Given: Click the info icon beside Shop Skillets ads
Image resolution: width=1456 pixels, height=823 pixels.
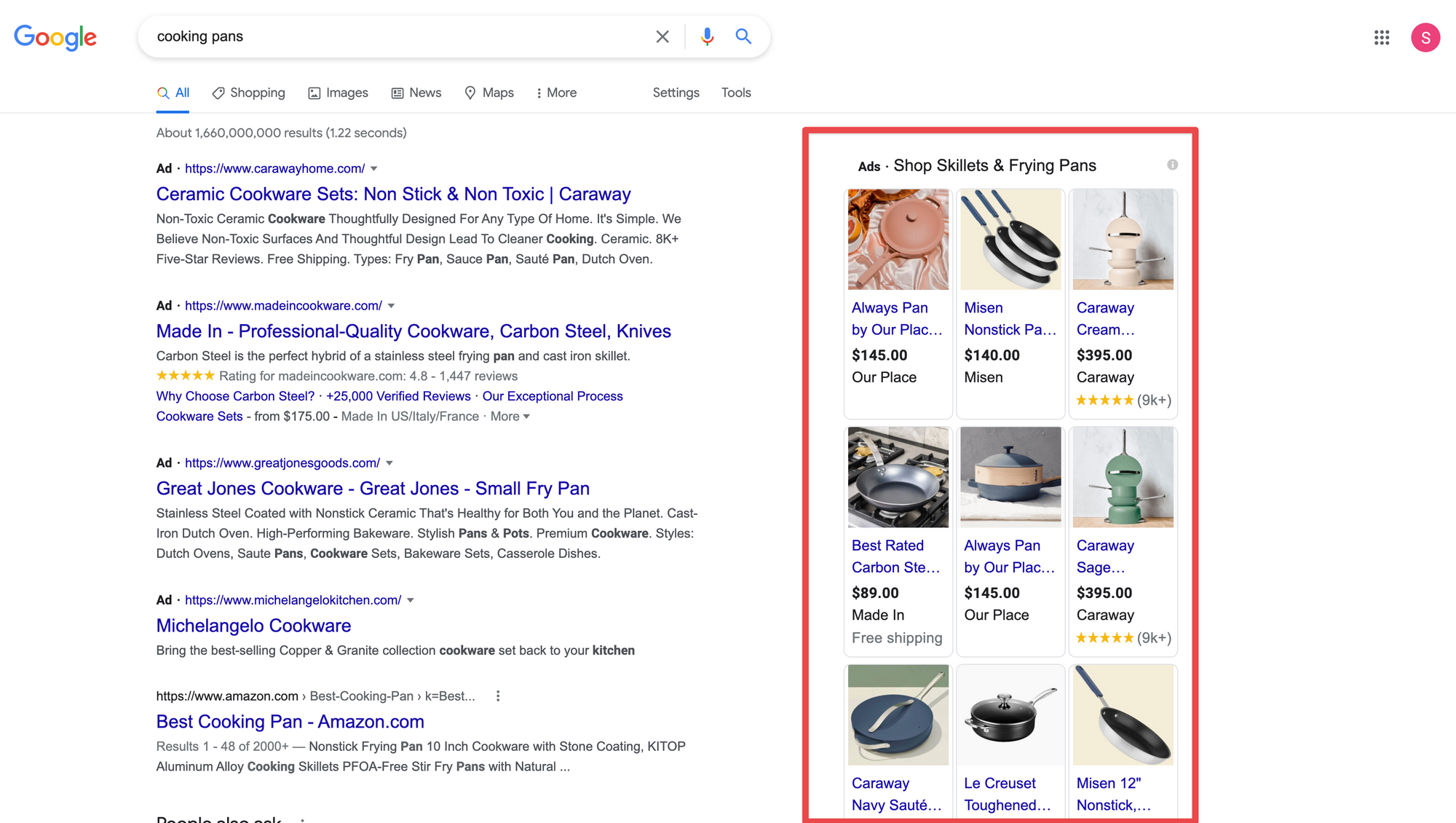Looking at the screenshot, I should pyautogui.click(x=1172, y=165).
